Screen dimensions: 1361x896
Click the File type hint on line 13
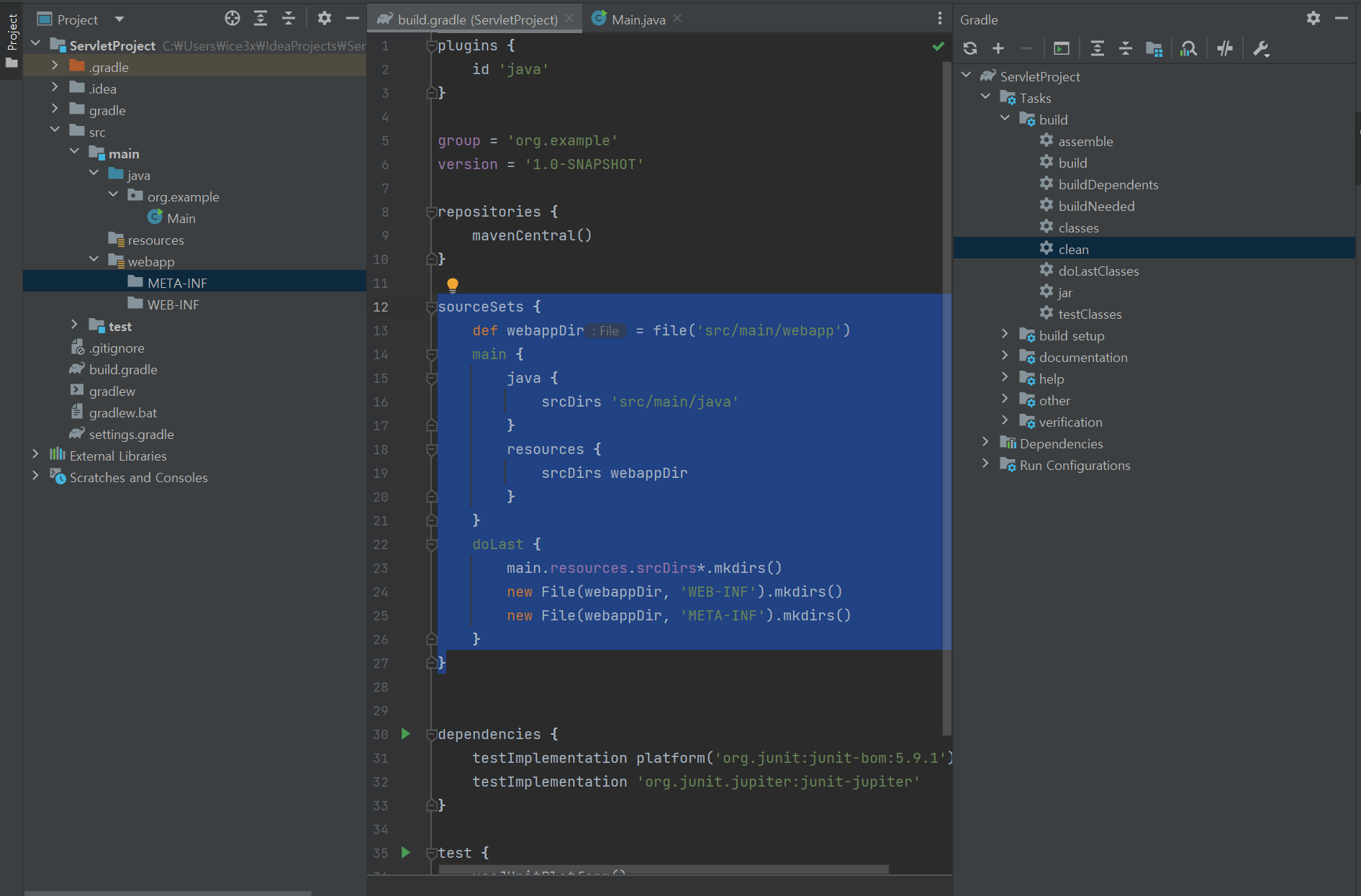click(606, 331)
